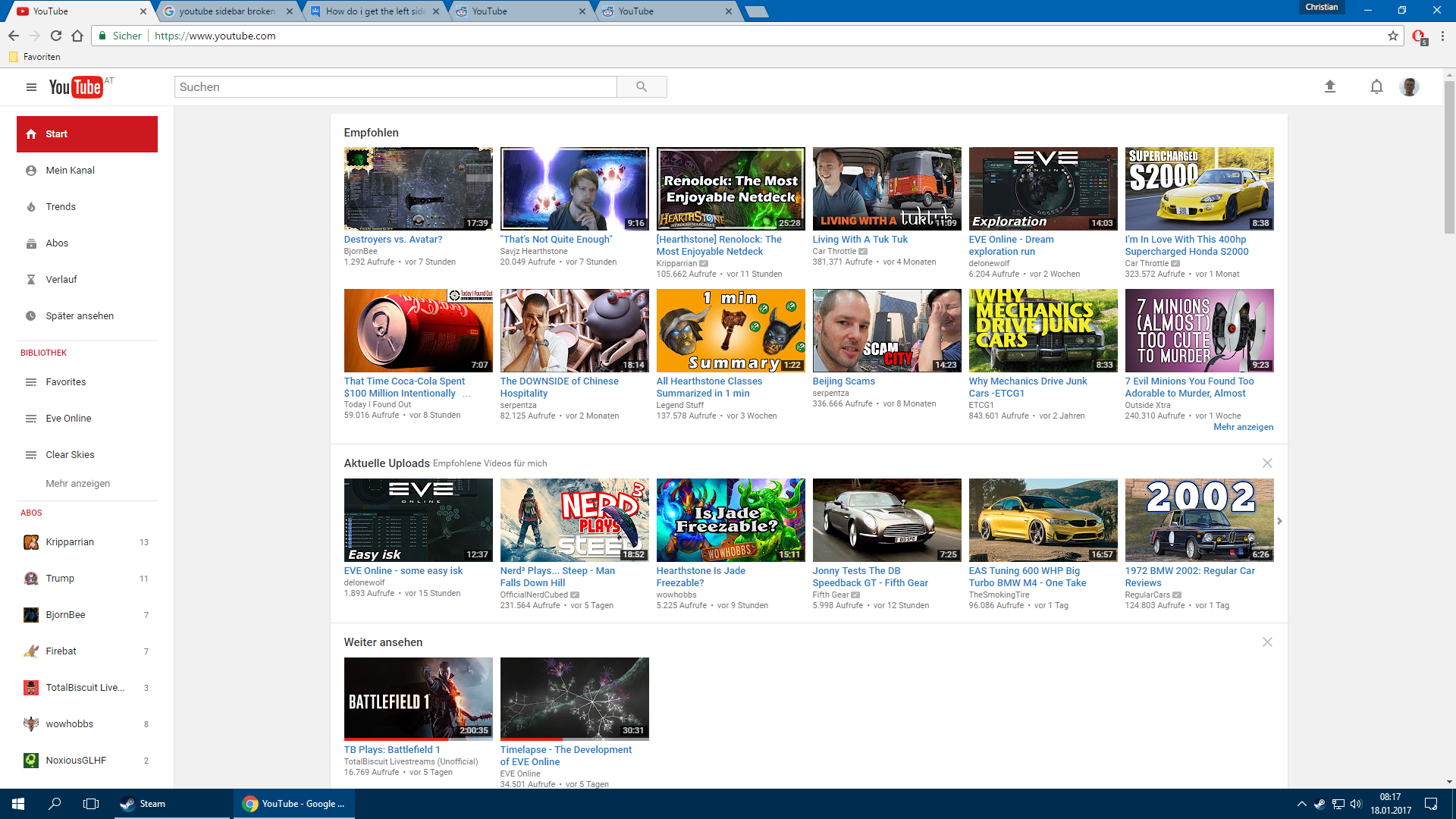Go to Start in the sidebar
Screen dimensions: 1456x819
pyautogui.click(x=57, y=133)
